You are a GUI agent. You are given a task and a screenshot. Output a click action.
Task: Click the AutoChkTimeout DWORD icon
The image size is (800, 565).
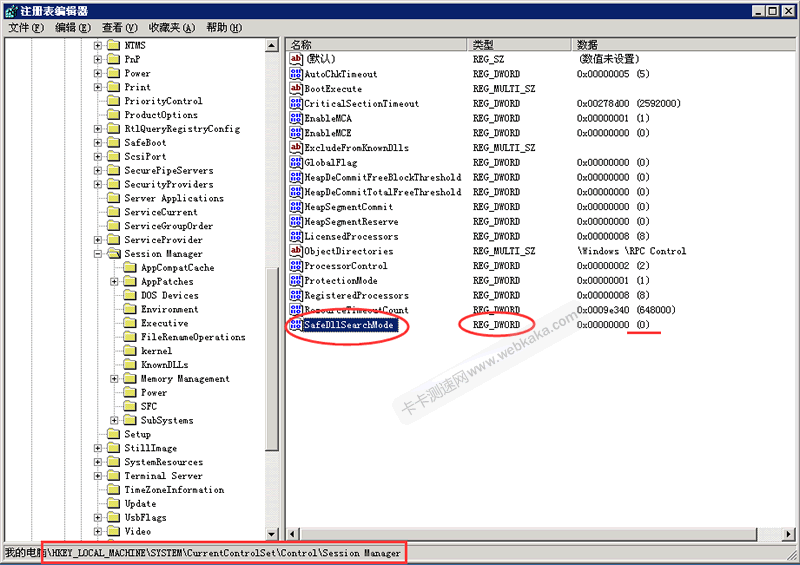click(x=296, y=74)
